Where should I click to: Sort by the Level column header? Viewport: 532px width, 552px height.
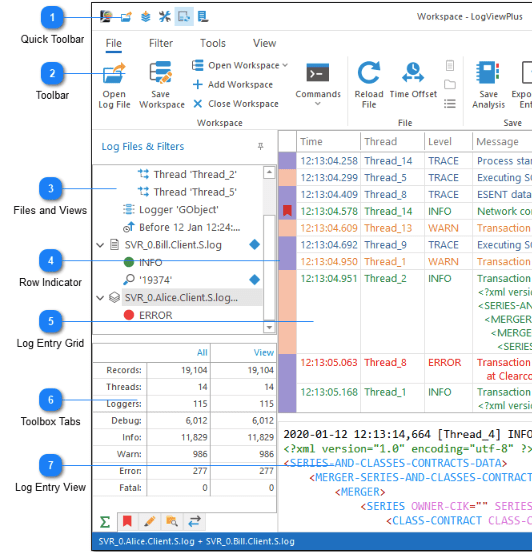[448, 142]
